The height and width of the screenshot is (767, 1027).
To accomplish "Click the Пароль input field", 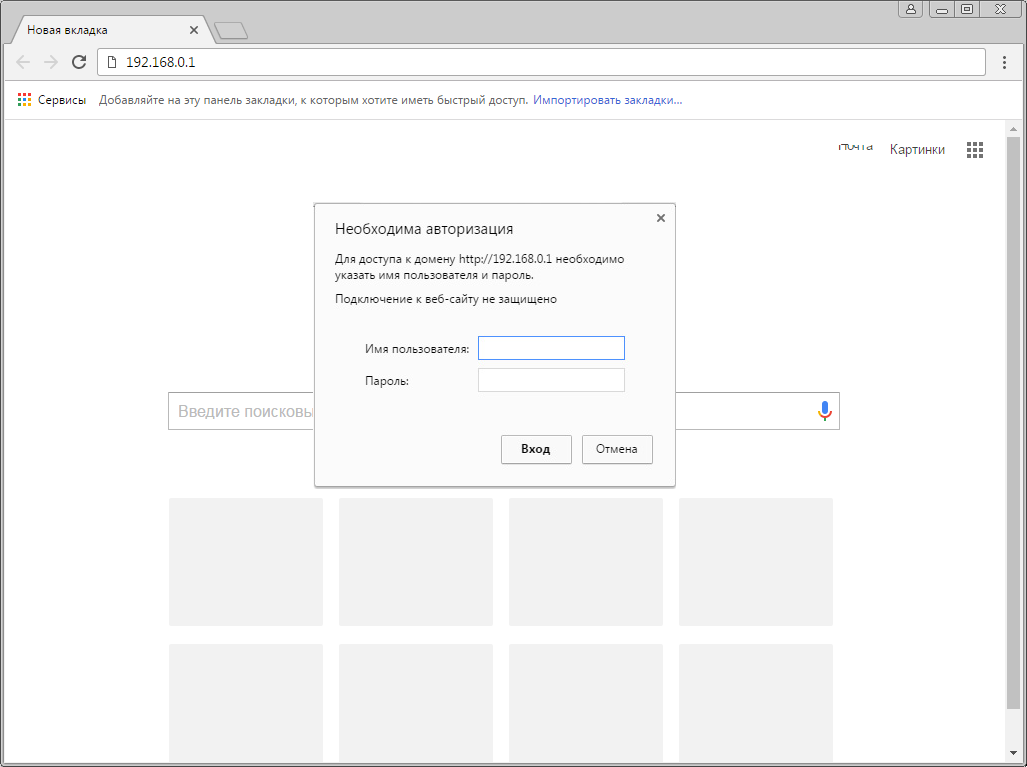I will (x=551, y=380).
